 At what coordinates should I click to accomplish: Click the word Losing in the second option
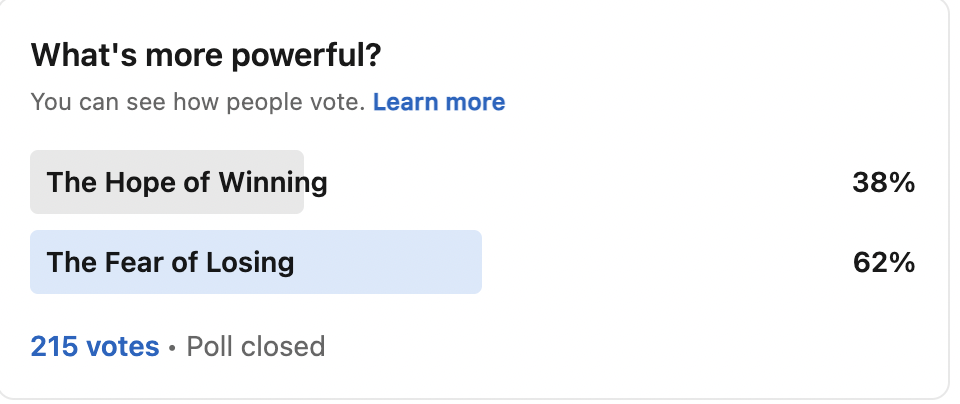point(250,263)
